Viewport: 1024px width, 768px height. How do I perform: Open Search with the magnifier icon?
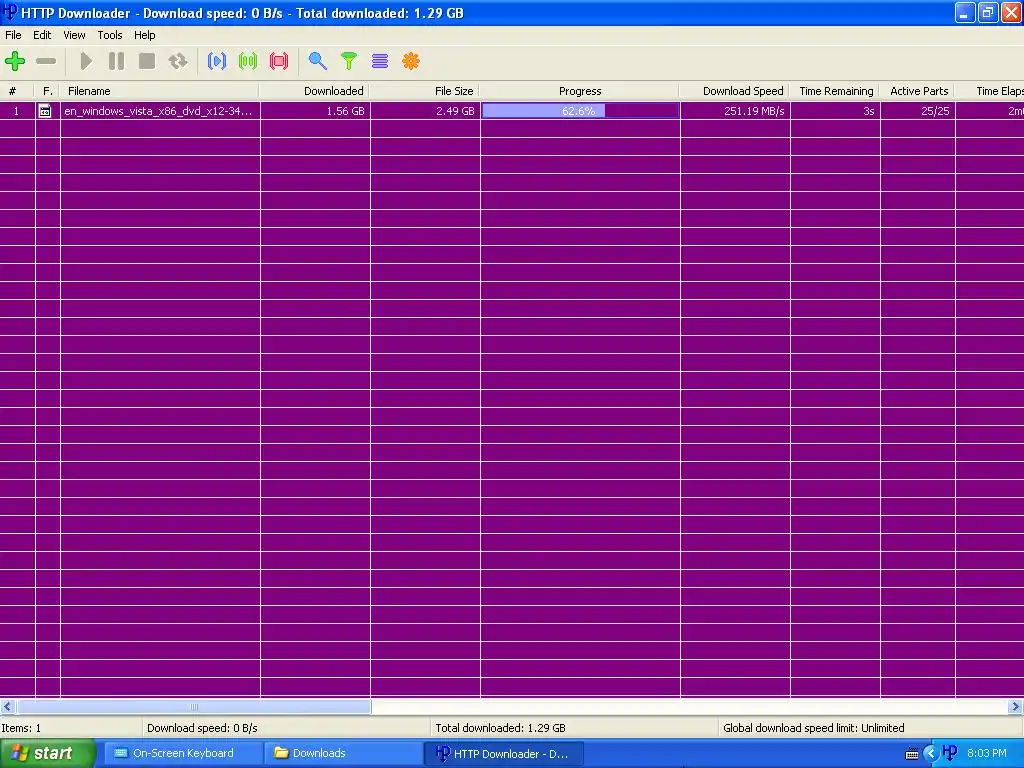pos(317,61)
